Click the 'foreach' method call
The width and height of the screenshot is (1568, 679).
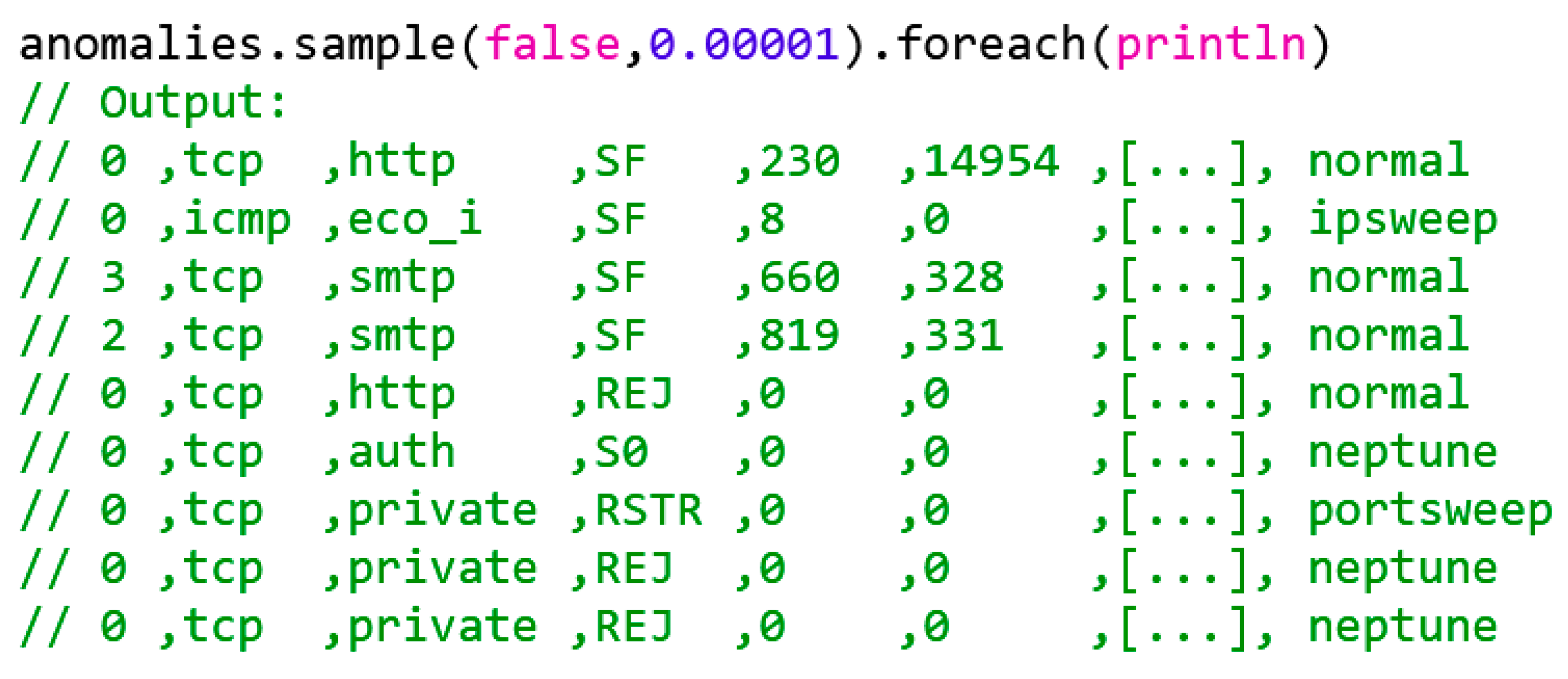point(992,44)
